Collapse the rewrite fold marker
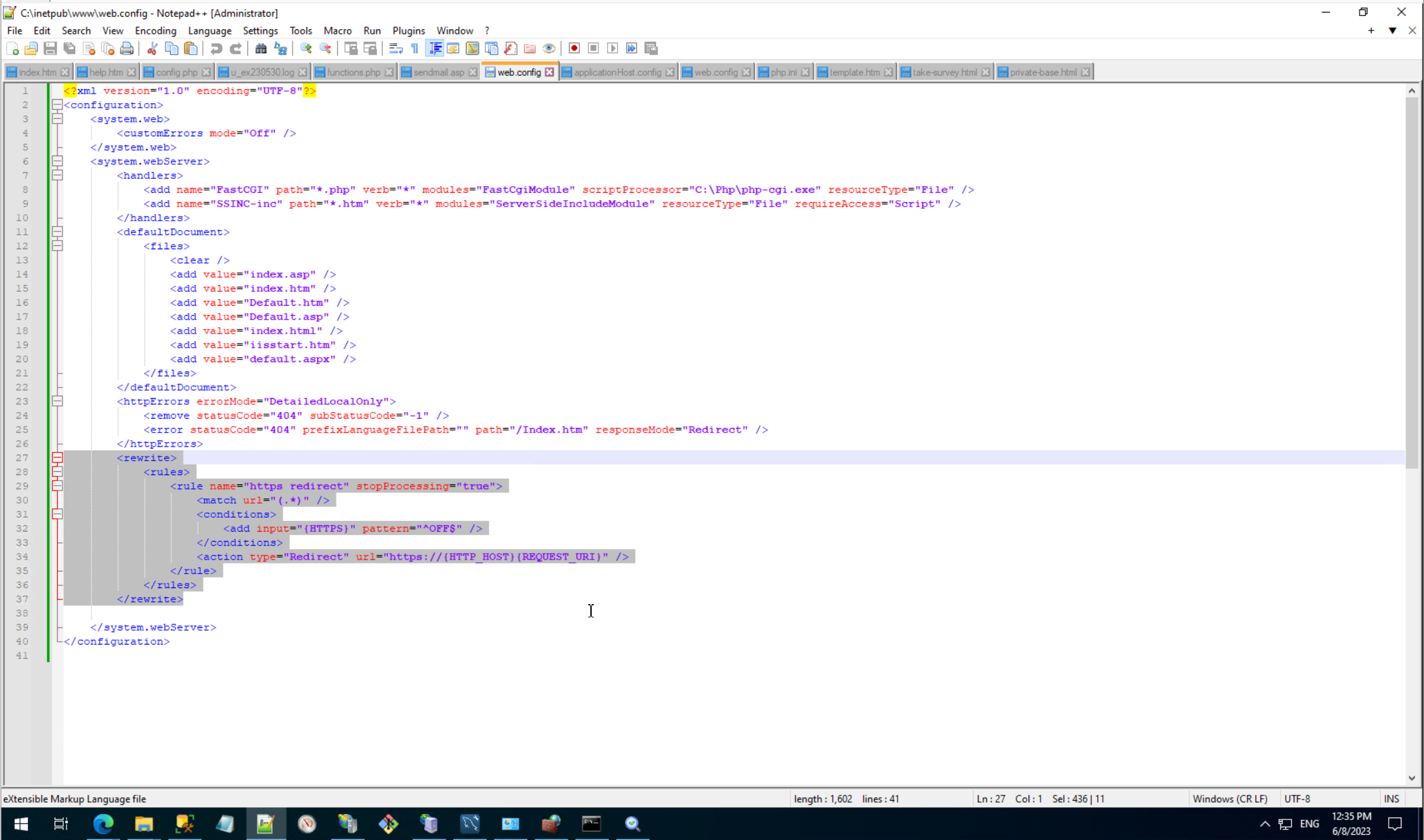This screenshot has height=840, width=1424. point(58,458)
